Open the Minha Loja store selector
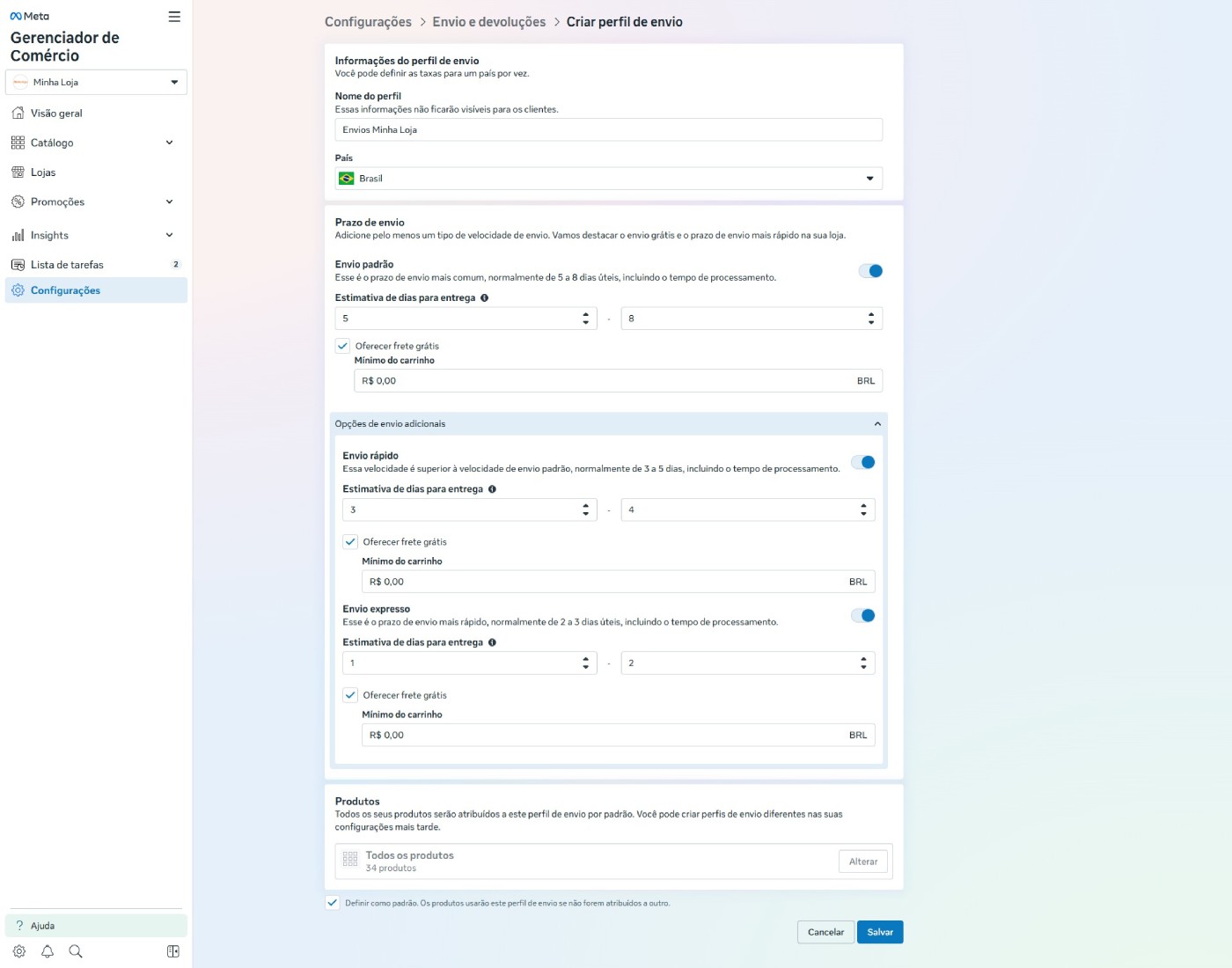The height and width of the screenshot is (968, 1232). coord(96,83)
